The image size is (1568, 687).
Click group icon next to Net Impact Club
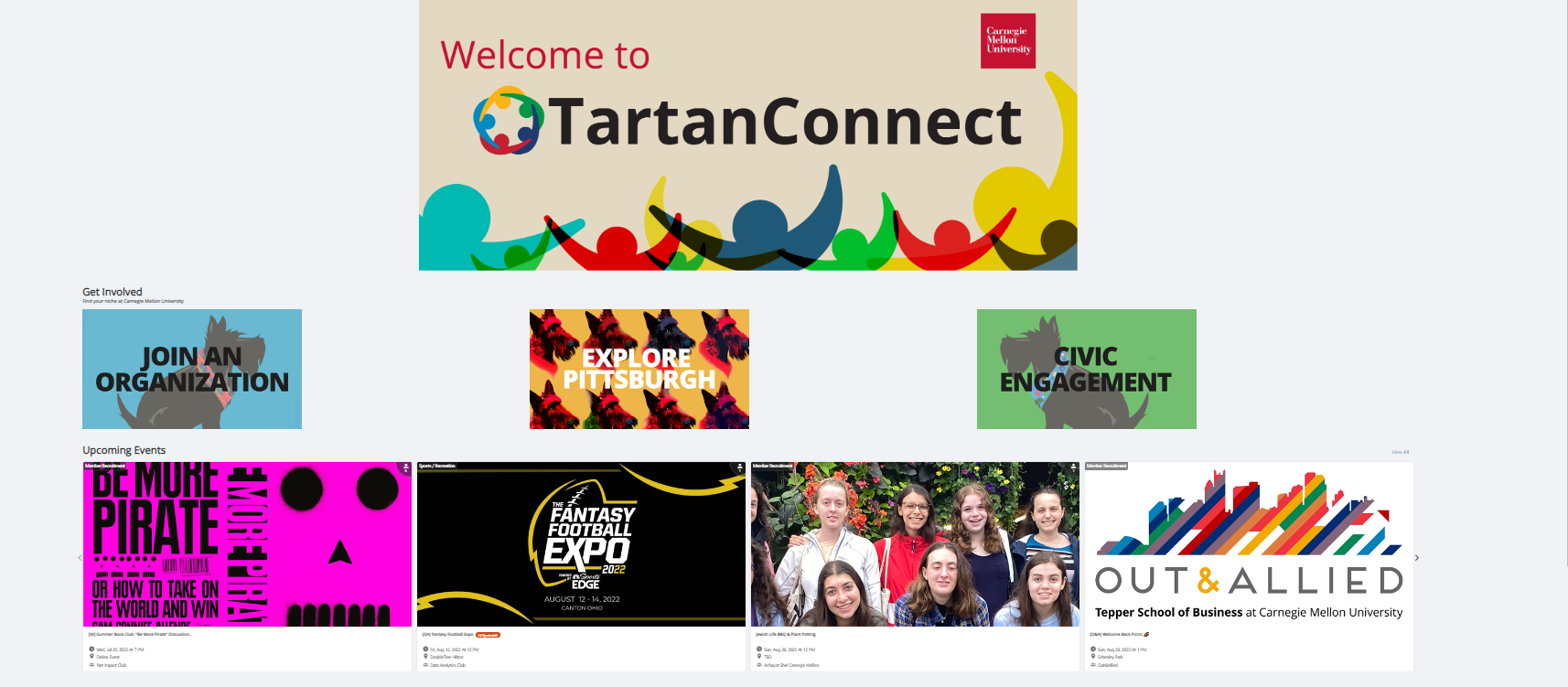91,665
